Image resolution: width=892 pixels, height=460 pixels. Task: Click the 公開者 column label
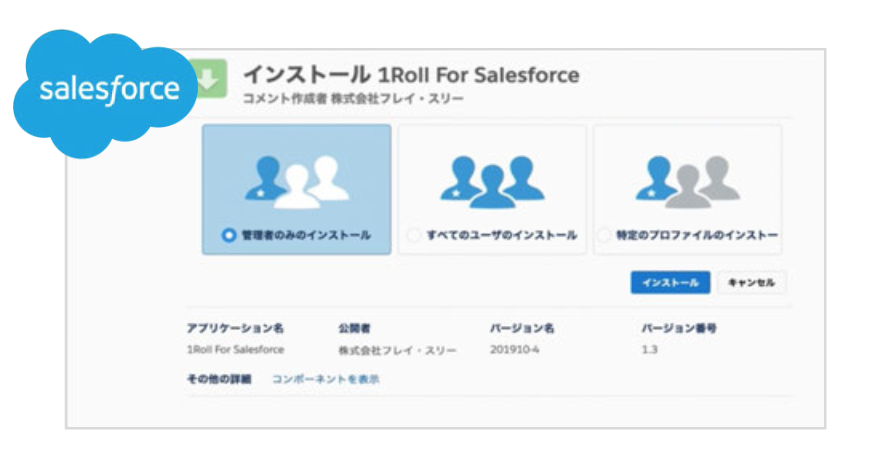[355, 327]
